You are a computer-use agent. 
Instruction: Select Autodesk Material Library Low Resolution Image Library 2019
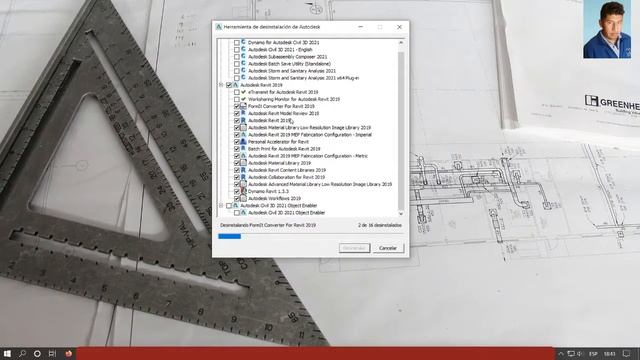coord(309,127)
